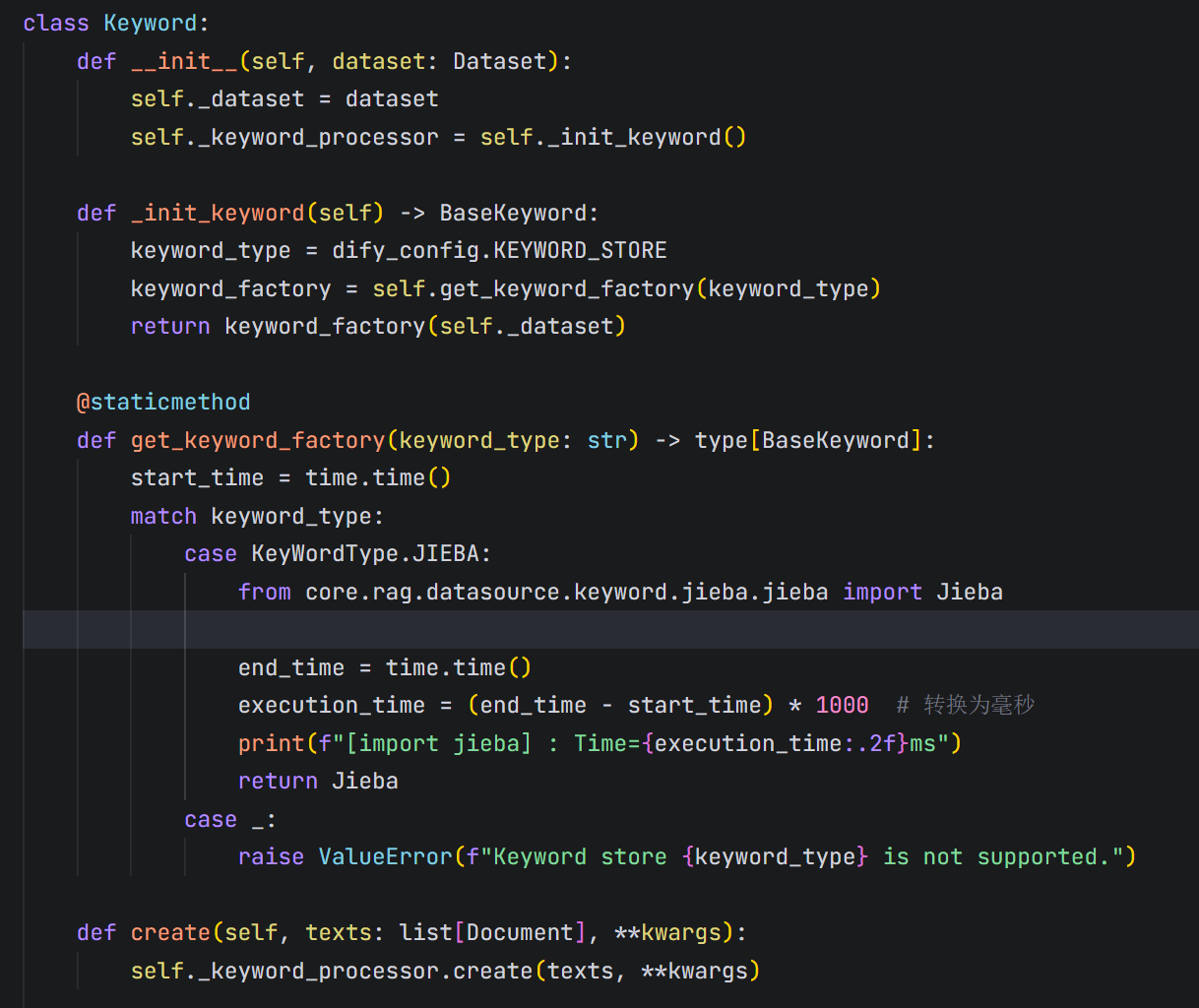Click 'start_time = time.time()' line

291,477
